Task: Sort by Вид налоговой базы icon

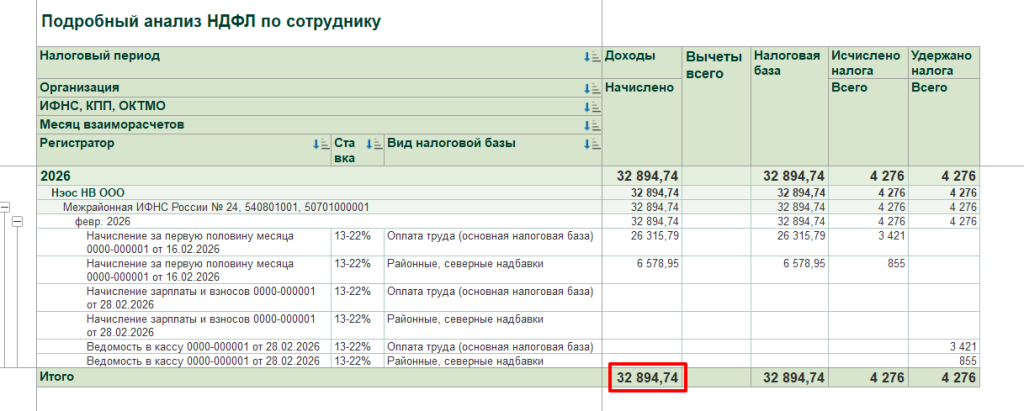Action: (590, 144)
